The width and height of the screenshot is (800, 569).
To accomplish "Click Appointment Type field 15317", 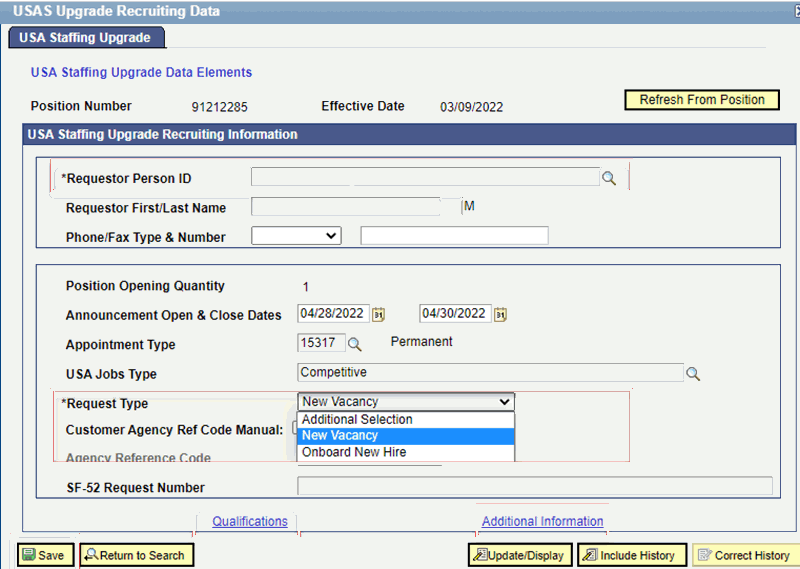I will click(x=321, y=342).
